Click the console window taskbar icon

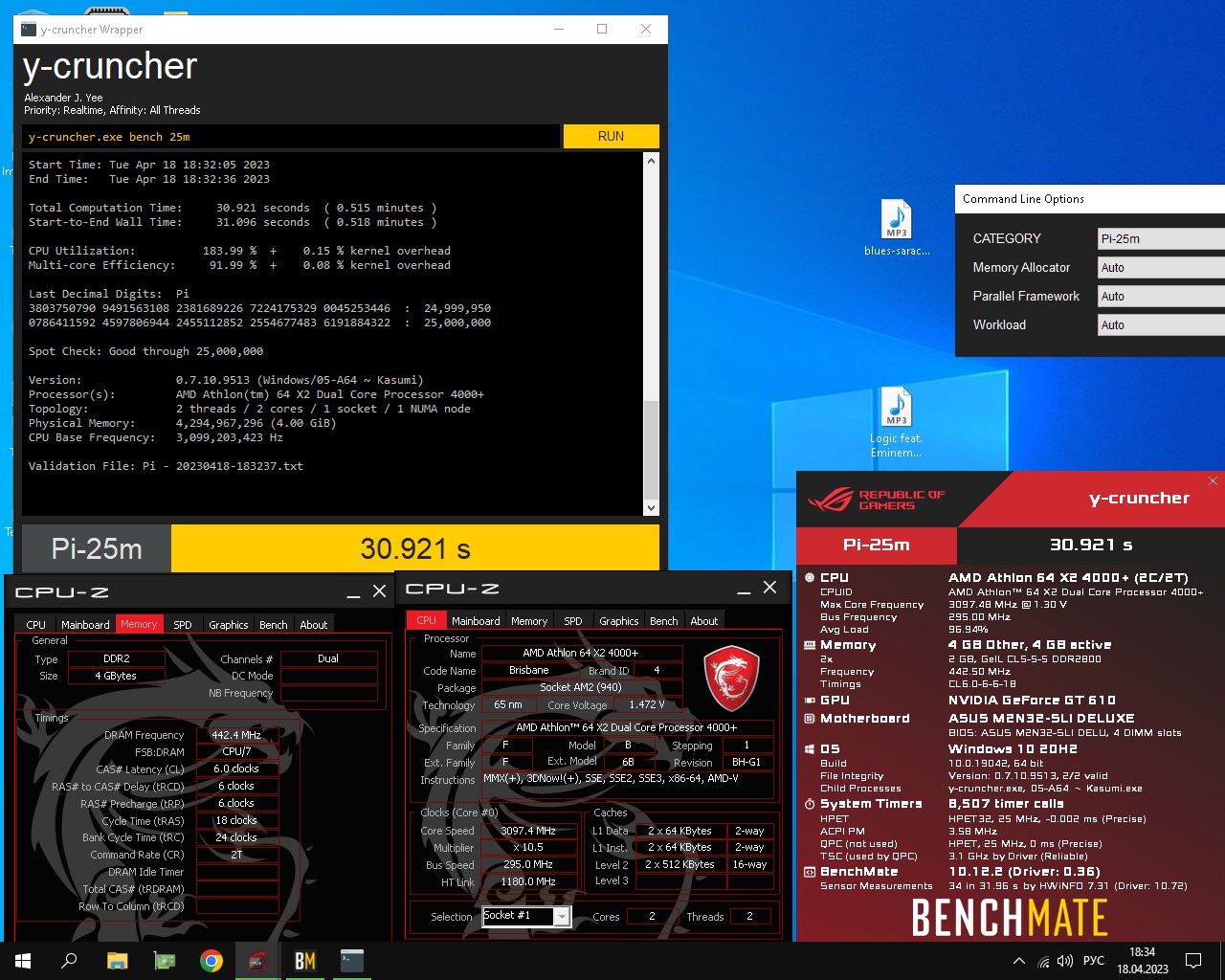(x=352, y=961)
